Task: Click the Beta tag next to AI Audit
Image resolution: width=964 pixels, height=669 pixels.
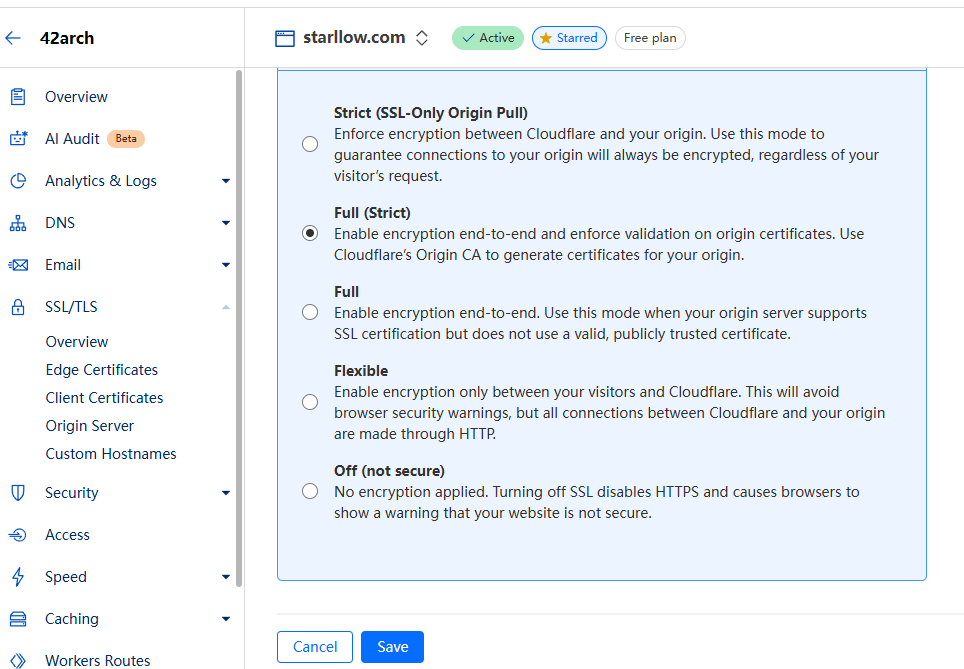Action: 126,139
